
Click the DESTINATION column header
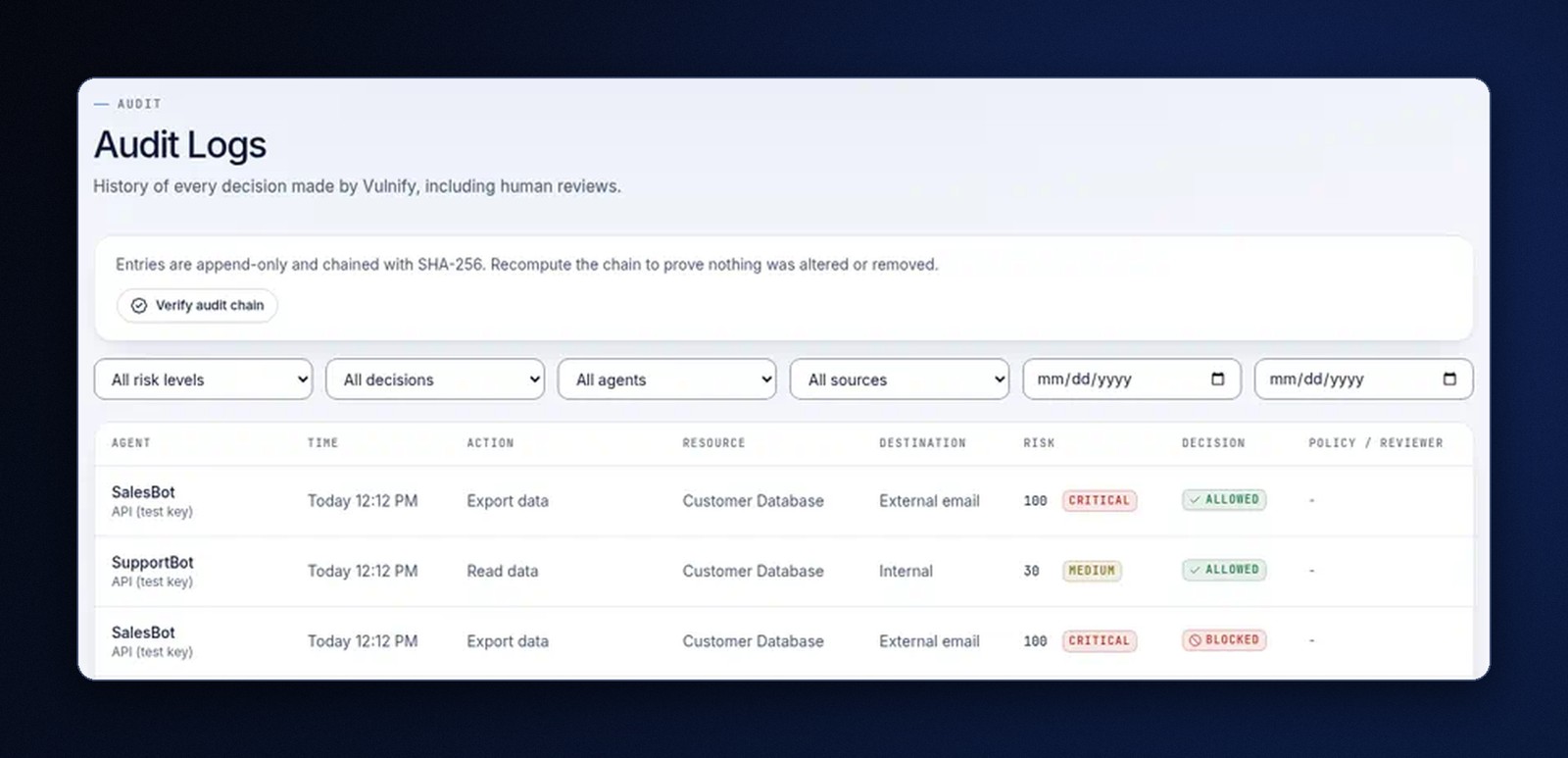(x=922, y=443)
